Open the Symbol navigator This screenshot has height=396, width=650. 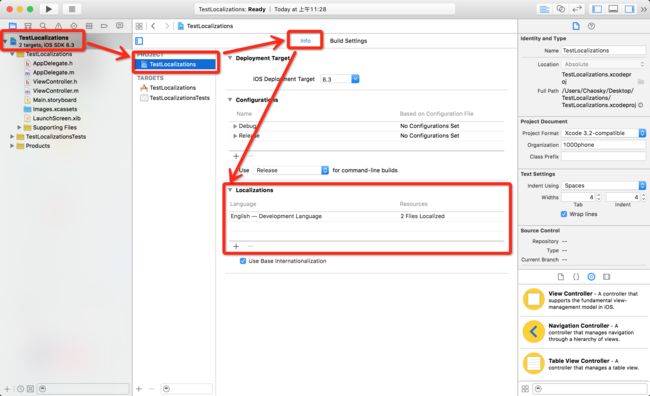click(x=28, y=26)
